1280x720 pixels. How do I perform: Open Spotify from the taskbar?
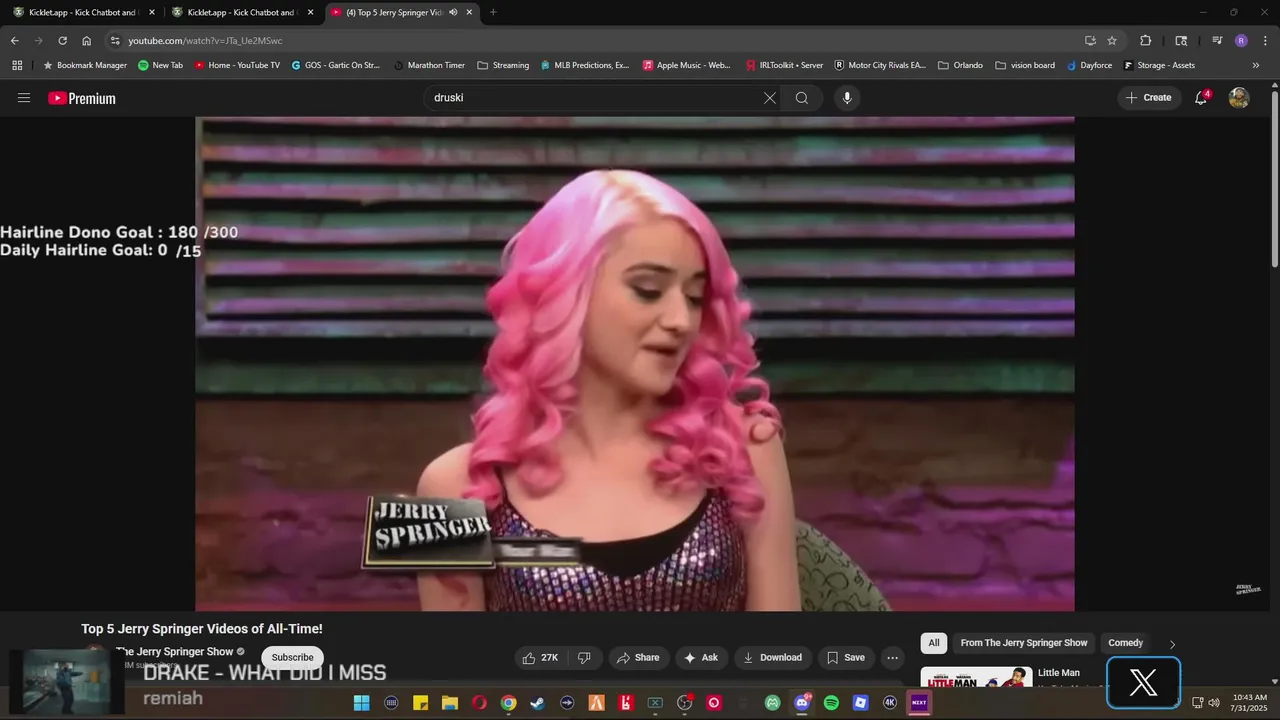pos(831,703)
